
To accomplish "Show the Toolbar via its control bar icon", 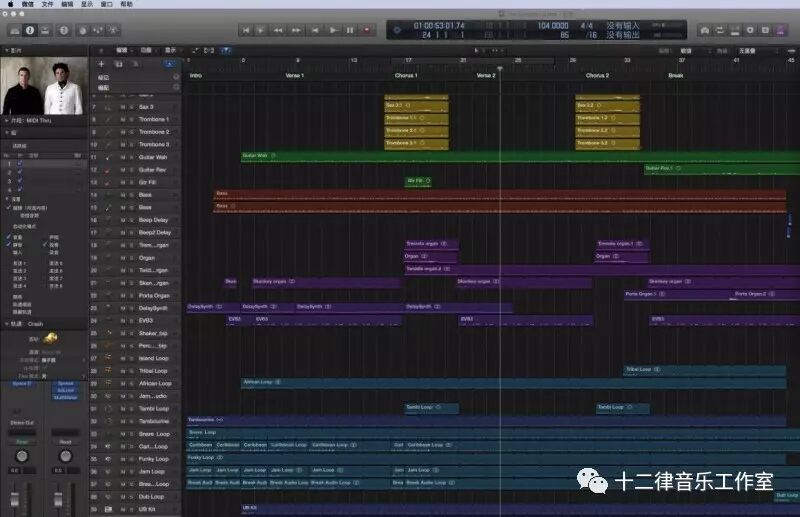I will click(x=45, y=31).
